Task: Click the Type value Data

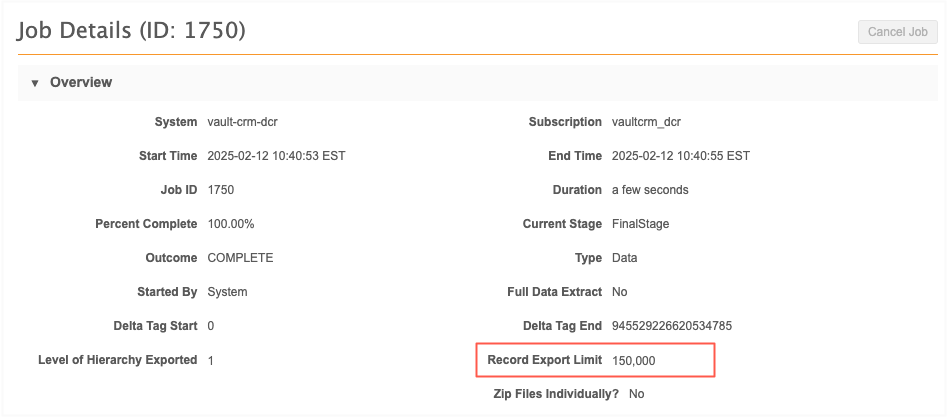Action: tap(624, 258)
